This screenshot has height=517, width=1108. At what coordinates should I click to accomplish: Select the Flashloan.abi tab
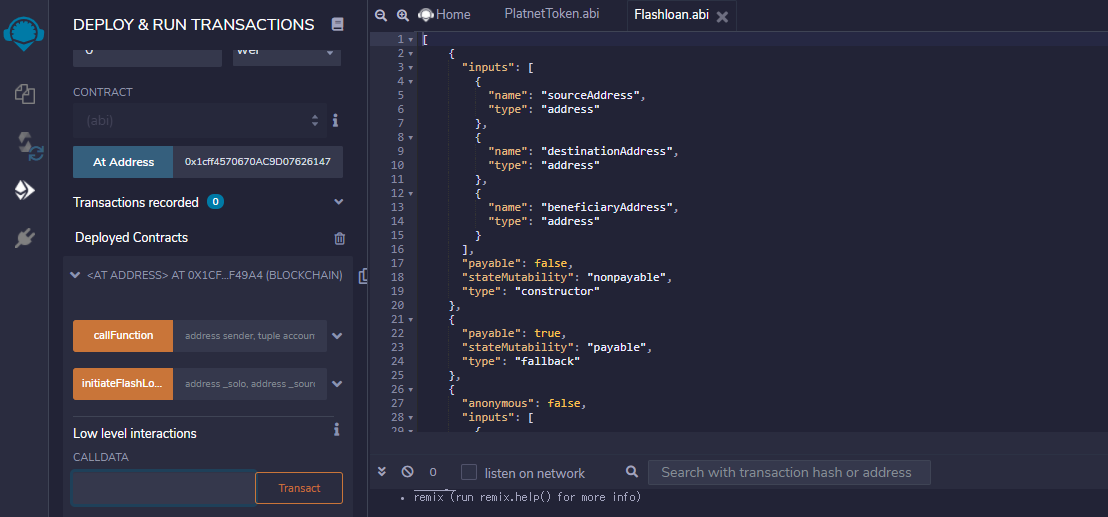pyautogui.click(x=673, y=16)
